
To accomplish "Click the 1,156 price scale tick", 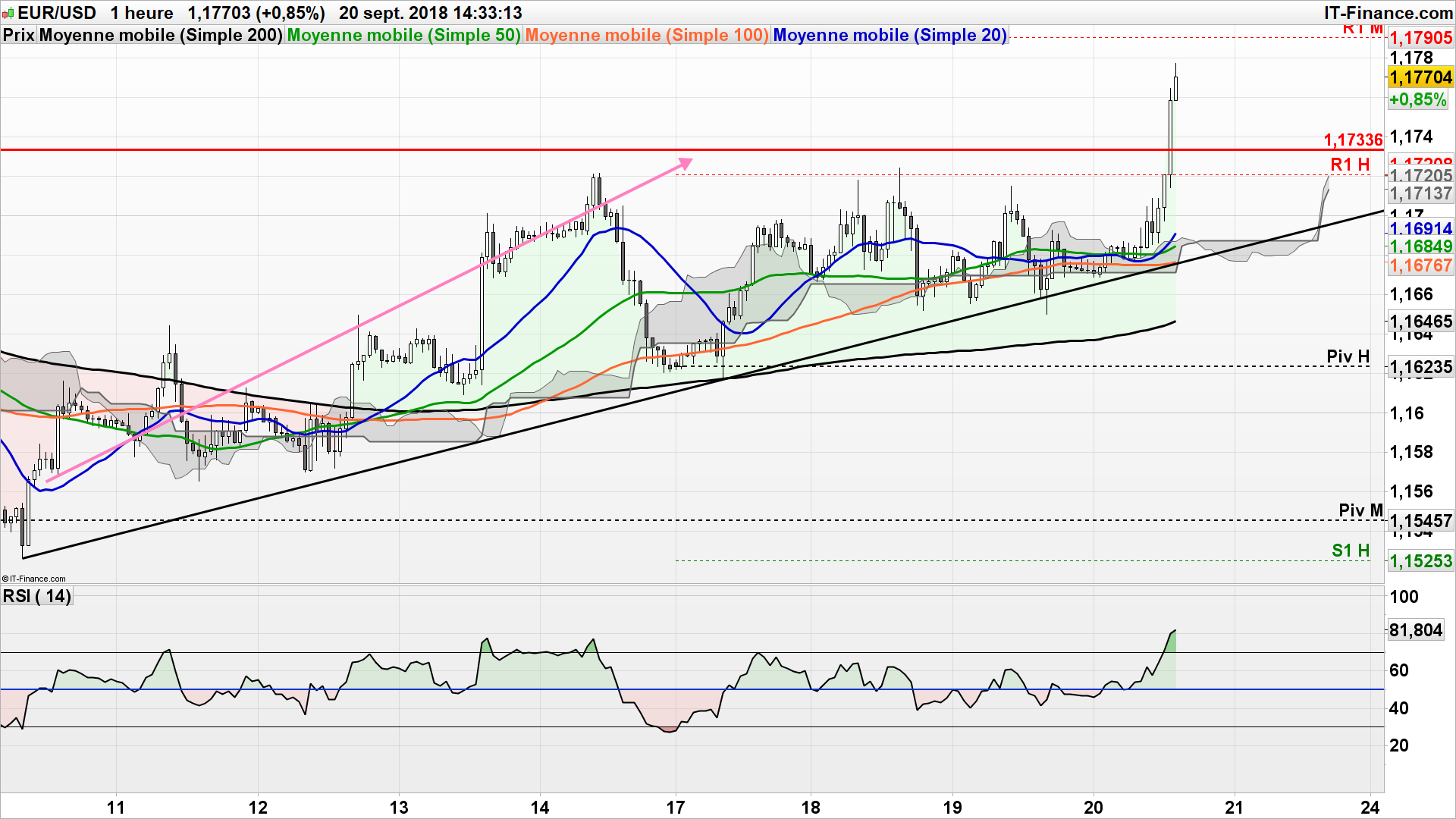I will pos(1411,491).
